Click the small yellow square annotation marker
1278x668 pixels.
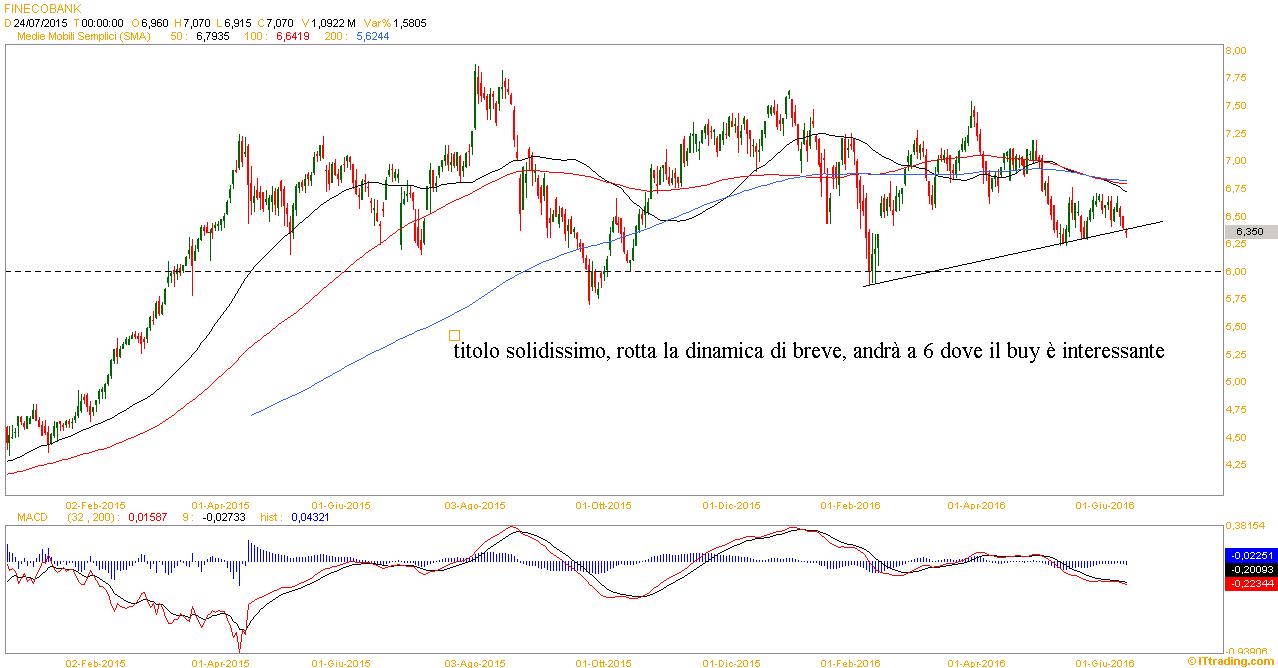[454, 336]
